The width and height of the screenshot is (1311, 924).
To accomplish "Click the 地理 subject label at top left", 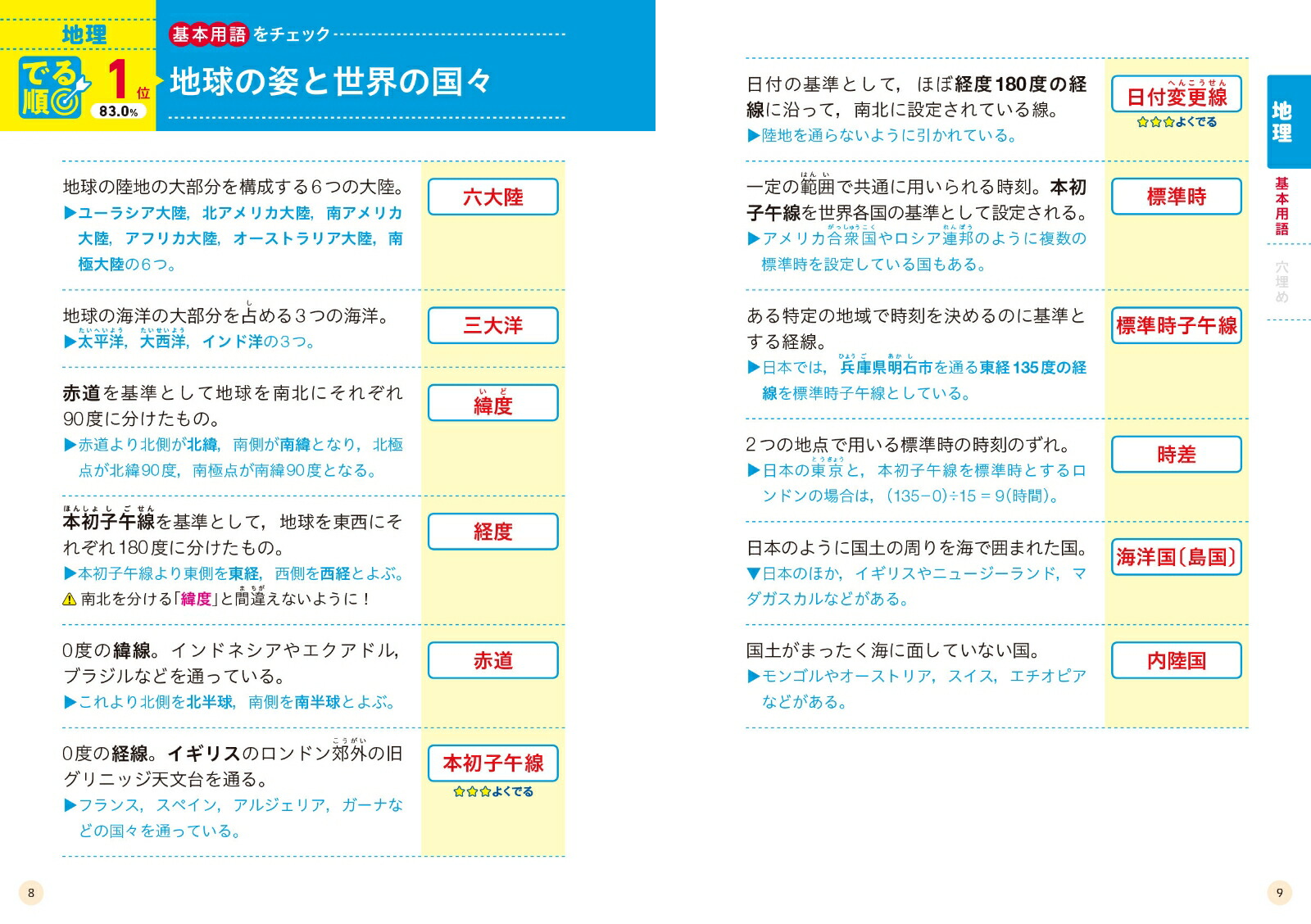I will [x=84, y=34].
